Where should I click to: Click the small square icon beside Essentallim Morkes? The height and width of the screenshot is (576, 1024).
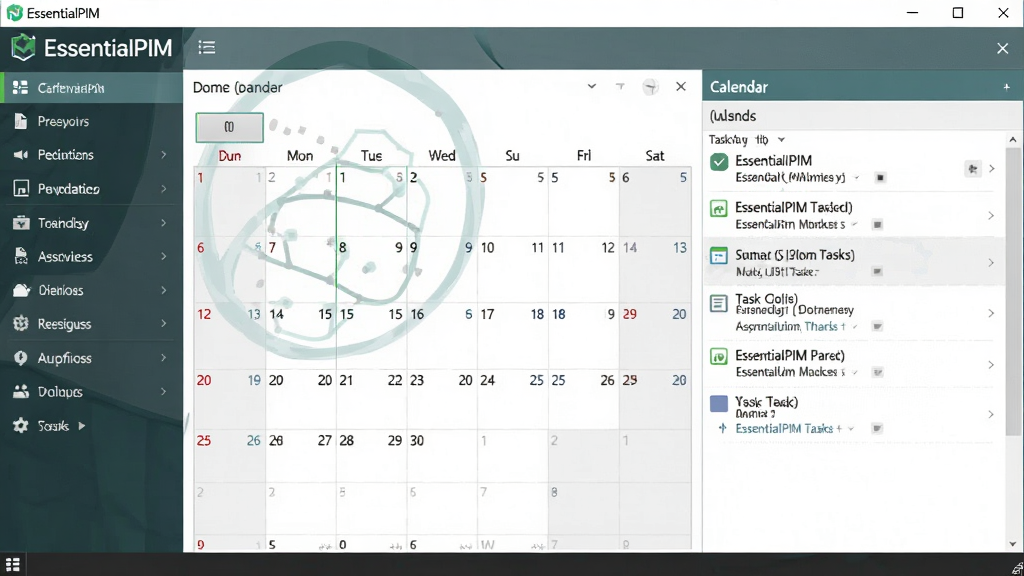[x=877, y=225]
